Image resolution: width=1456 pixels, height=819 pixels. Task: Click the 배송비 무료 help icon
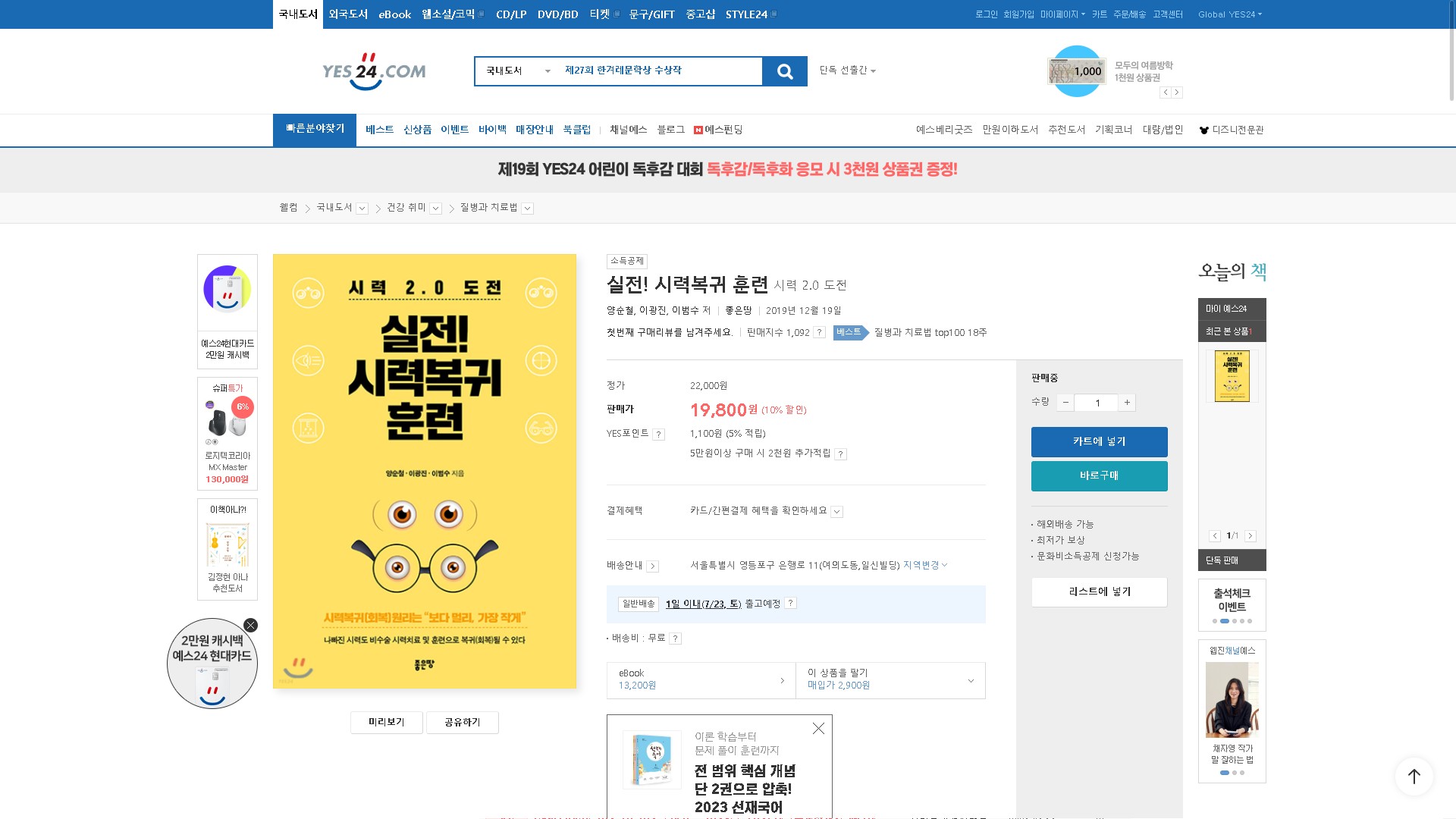675,639
